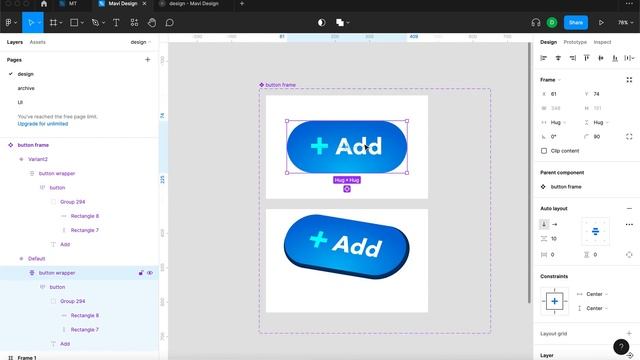This screenshot has height=360, width=640.
Task: Select the Default variant layer
Action: coord(37,258)
